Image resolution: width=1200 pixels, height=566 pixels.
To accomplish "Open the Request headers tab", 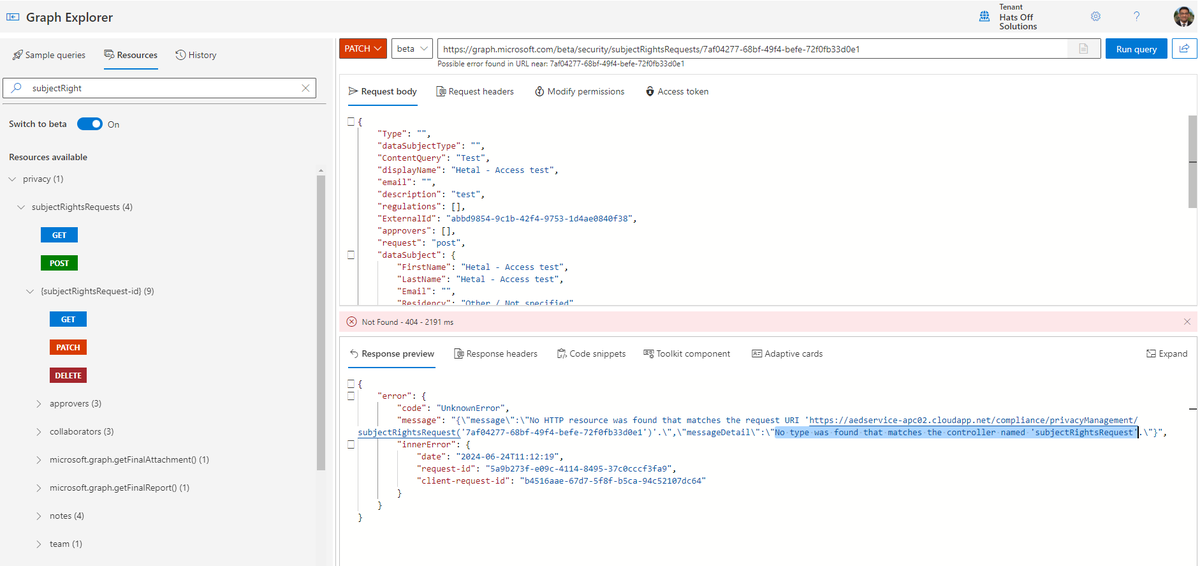I will 475,91.
